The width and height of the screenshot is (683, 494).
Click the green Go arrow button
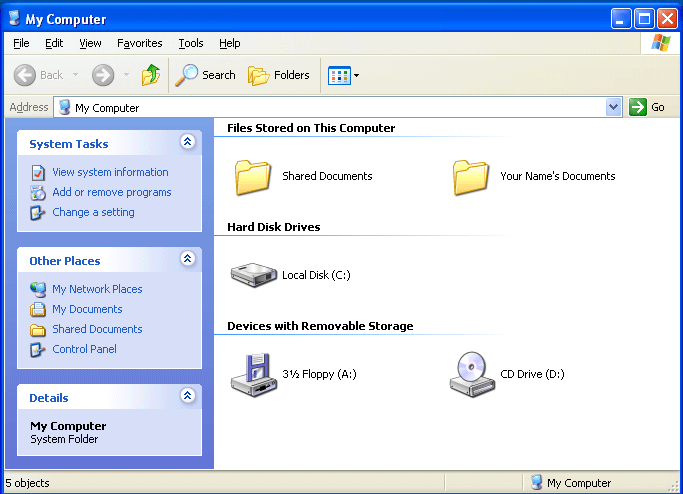click(x=638, y=107)
